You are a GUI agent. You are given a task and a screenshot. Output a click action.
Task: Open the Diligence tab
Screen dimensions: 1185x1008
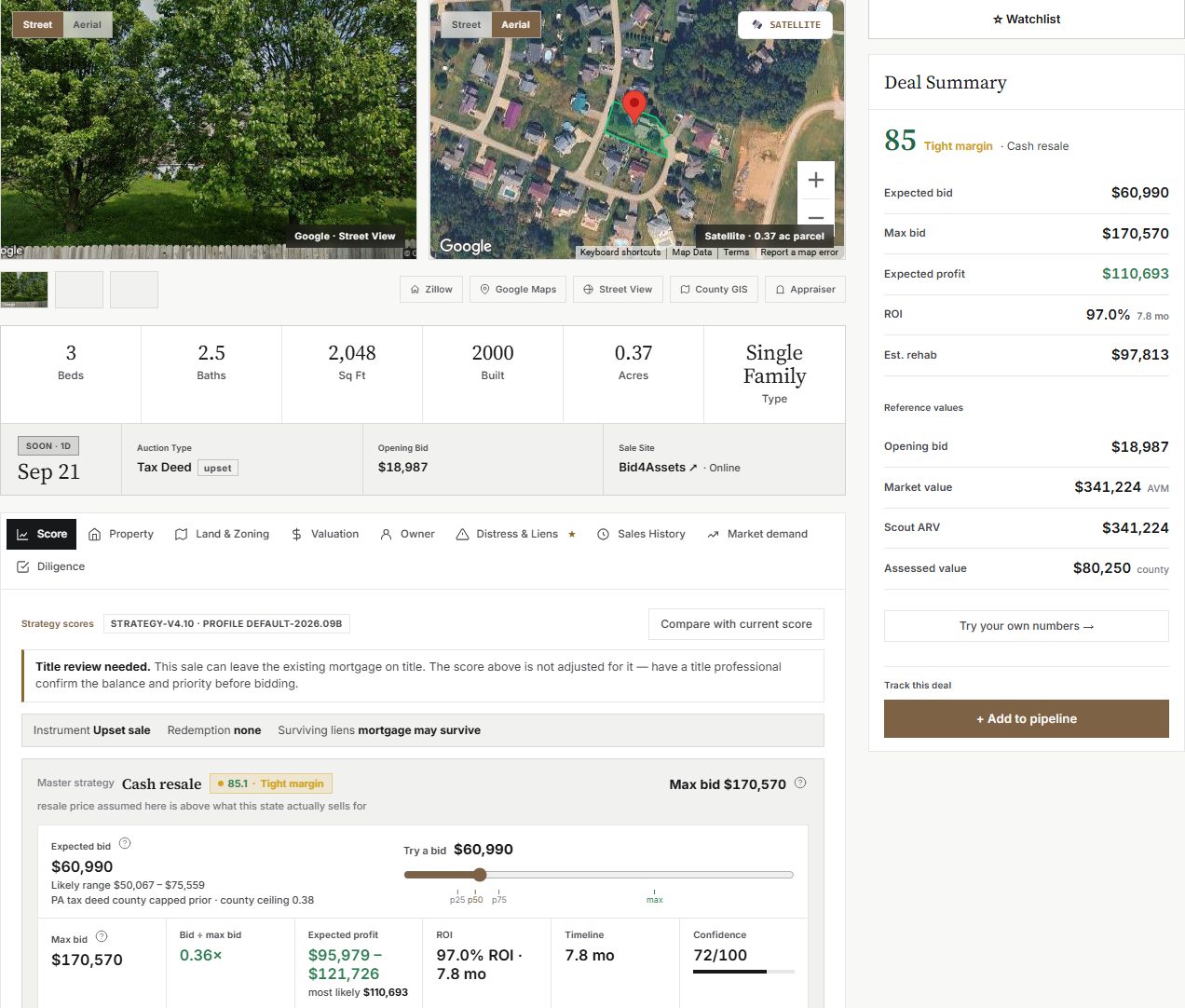point(51,566)
